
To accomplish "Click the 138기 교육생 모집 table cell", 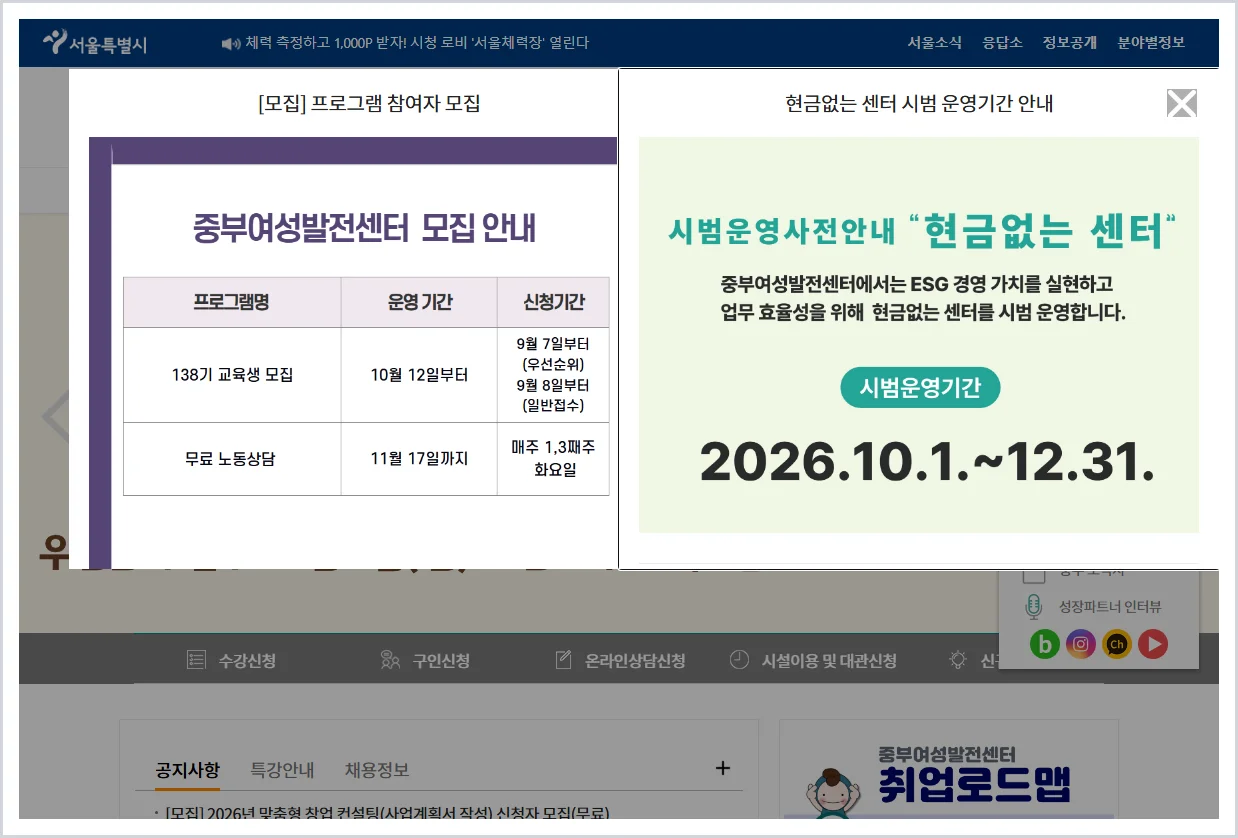I will point(232,375).
